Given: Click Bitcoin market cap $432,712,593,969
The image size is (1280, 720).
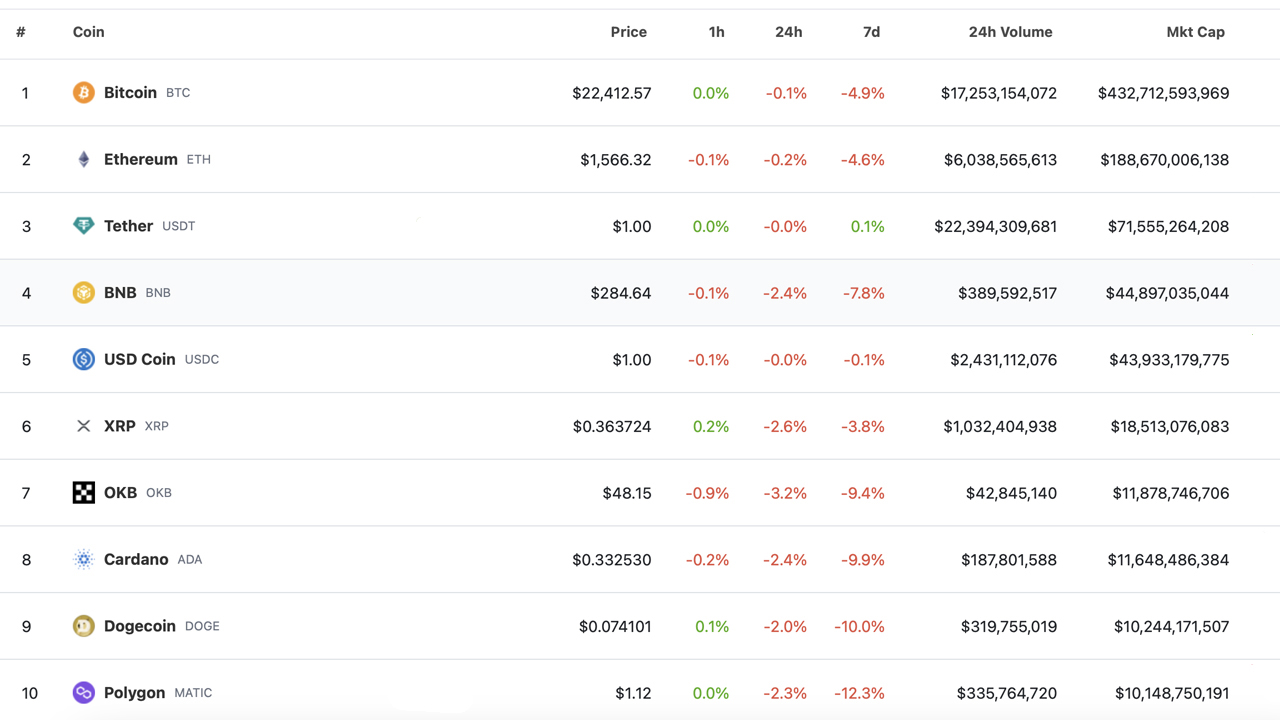Looking at the screenshot, I should point(1164,93).
